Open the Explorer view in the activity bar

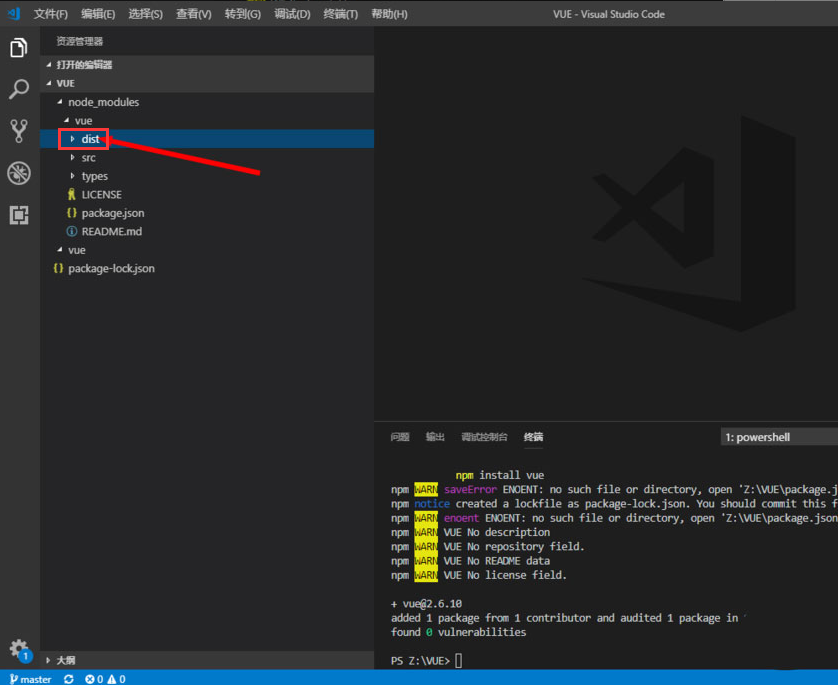point(18,46)
